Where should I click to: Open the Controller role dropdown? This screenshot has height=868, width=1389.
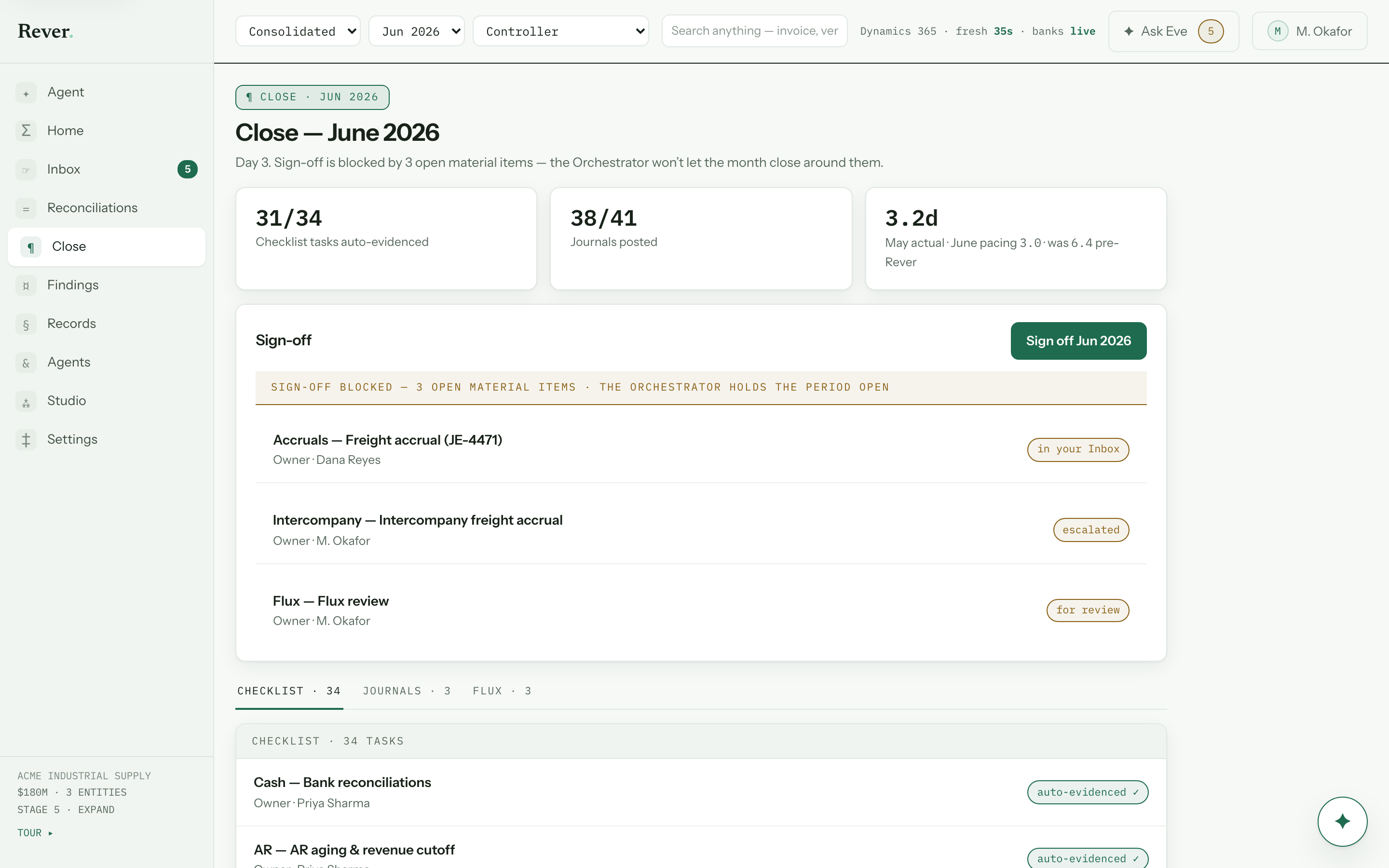coord(561,31)
